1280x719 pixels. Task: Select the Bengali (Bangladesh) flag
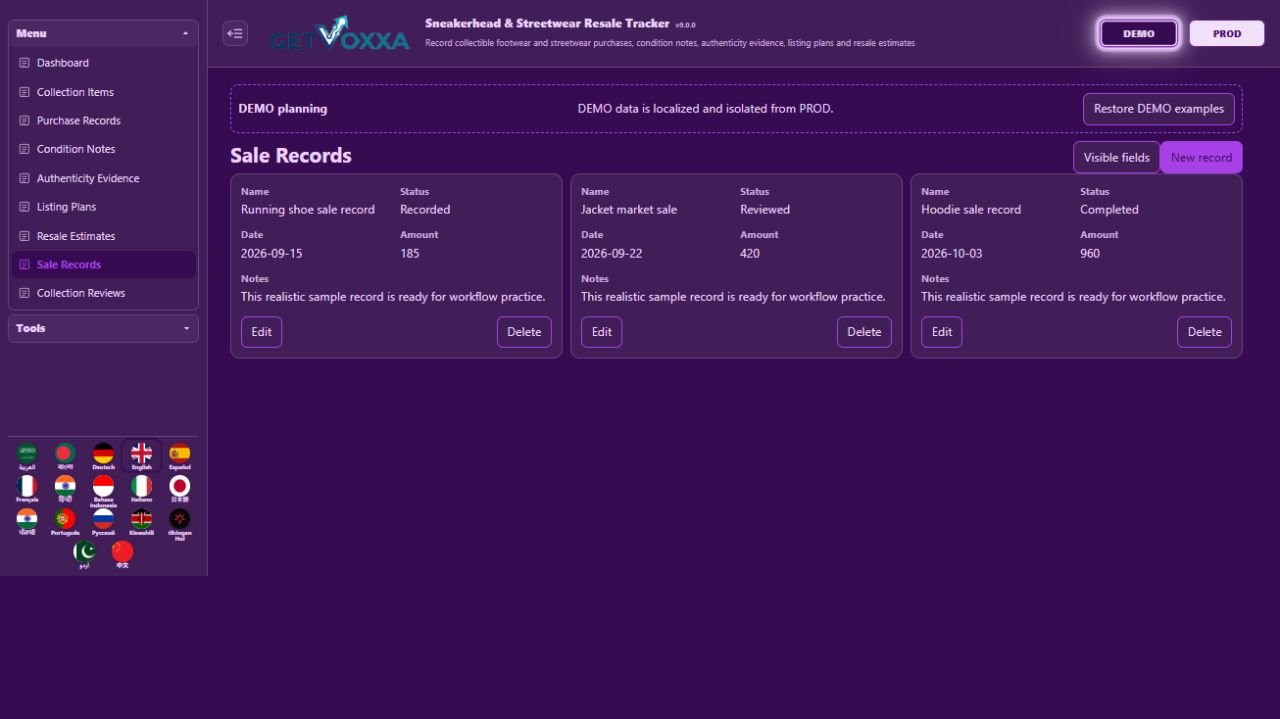[x=65, y=456]
